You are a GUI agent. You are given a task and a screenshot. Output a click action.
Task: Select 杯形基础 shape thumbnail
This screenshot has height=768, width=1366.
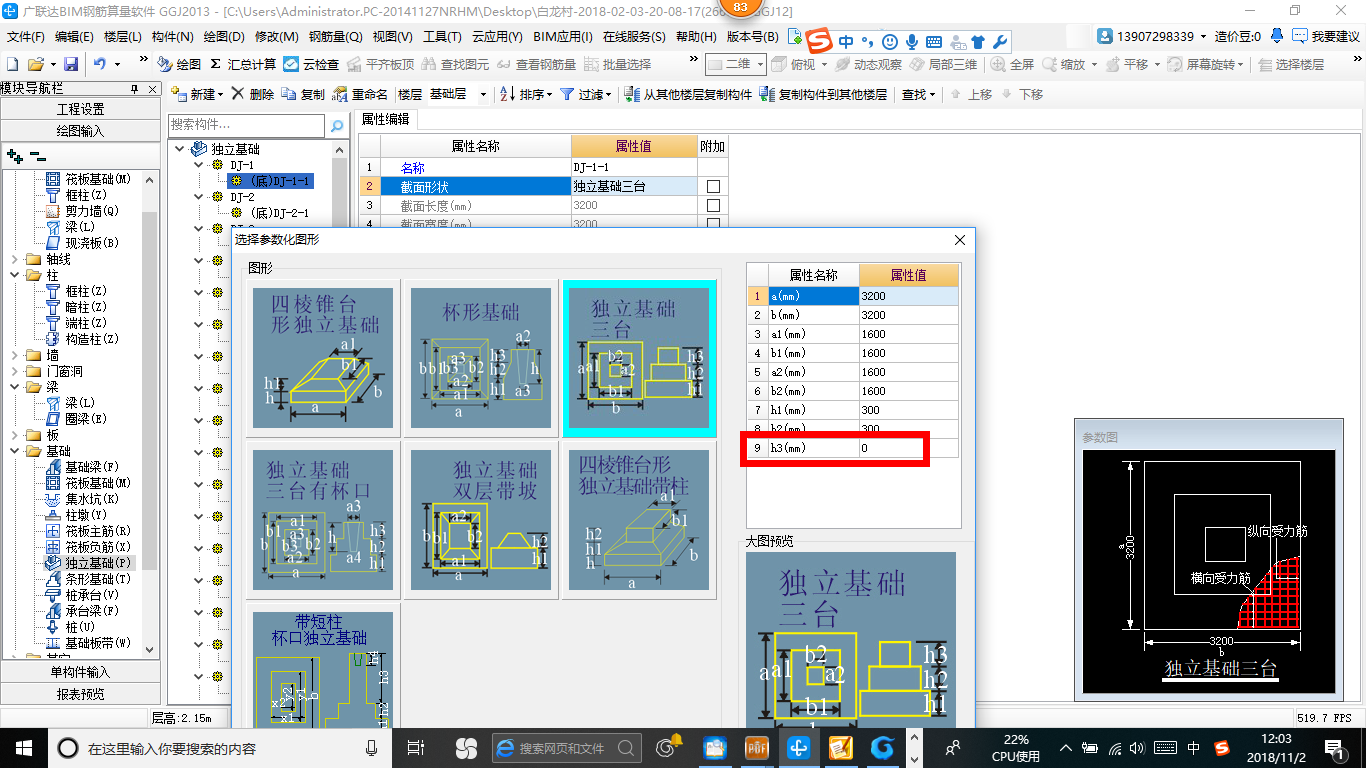click(481, 357)
